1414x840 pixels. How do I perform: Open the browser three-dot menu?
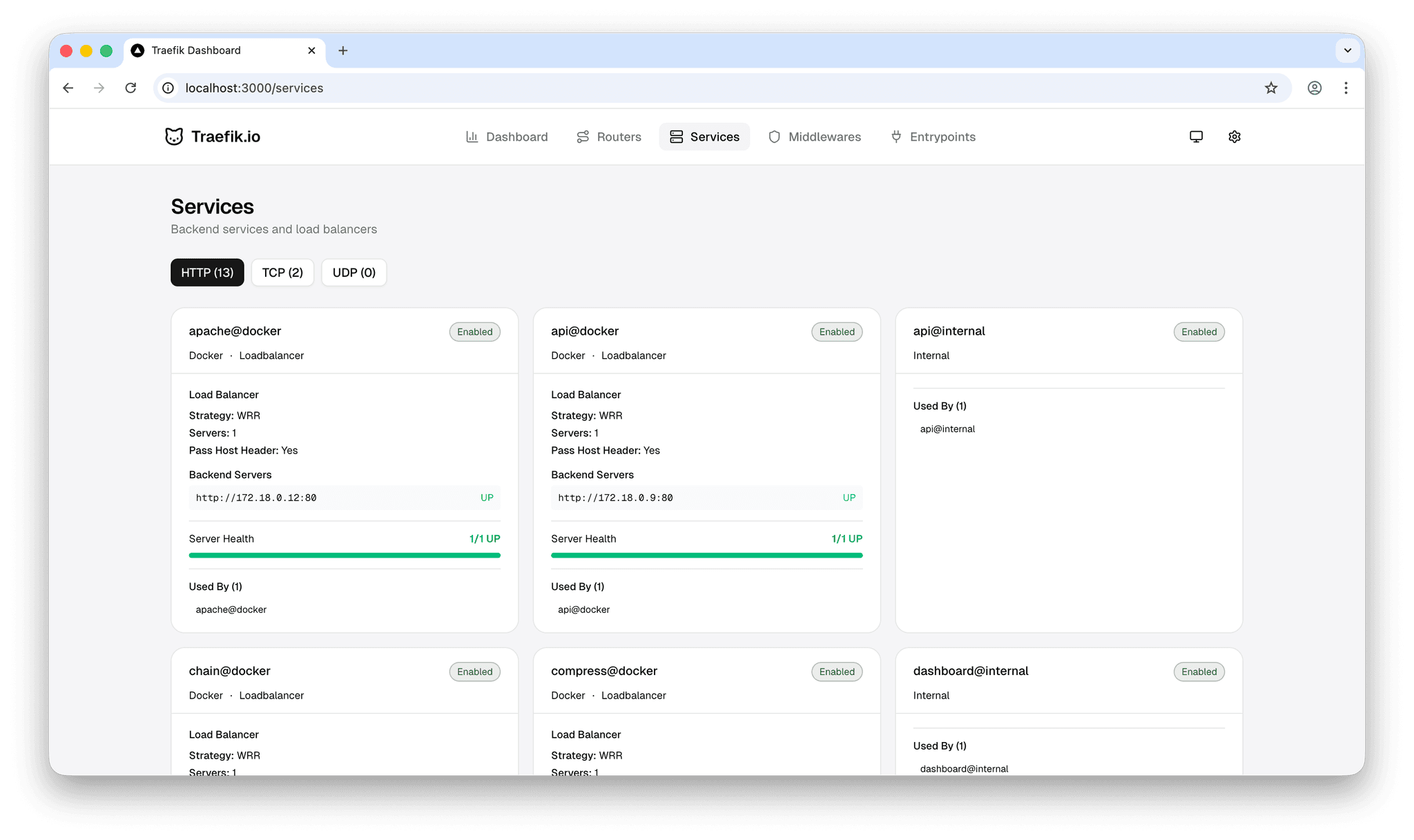tap(1346, 88)
